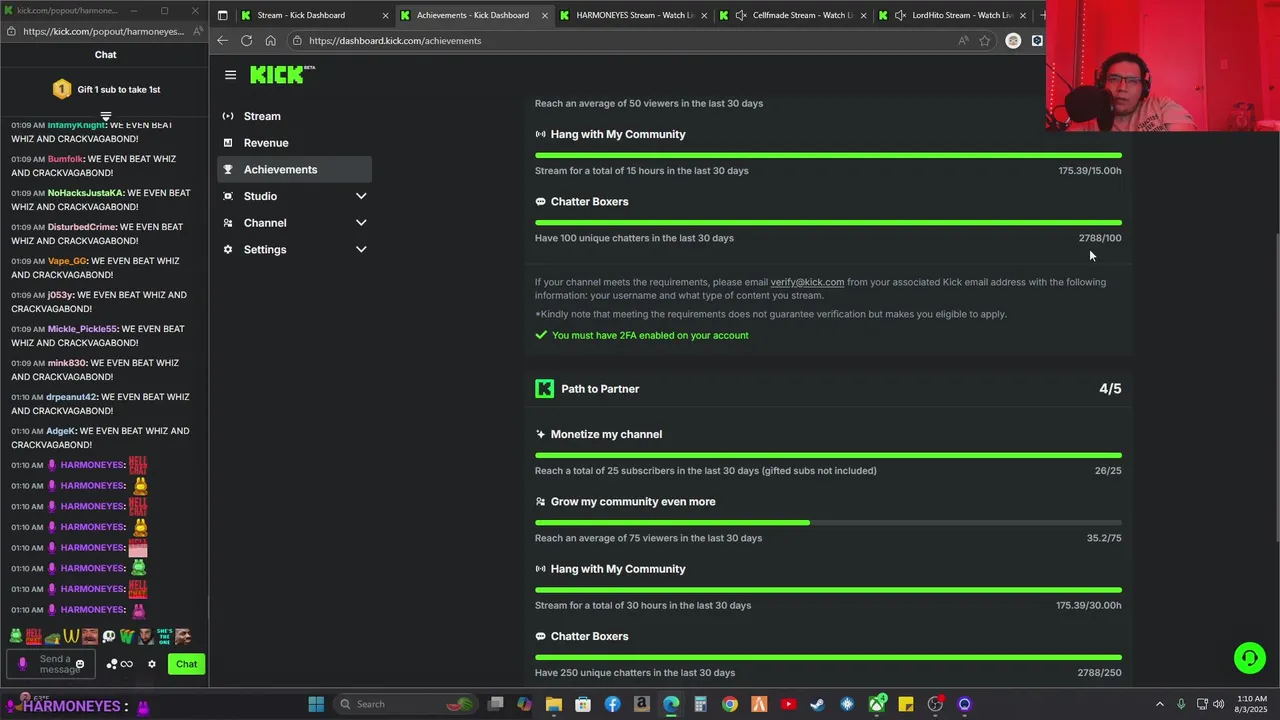Open the tab actions menu icon

click(x=222, y=15)
